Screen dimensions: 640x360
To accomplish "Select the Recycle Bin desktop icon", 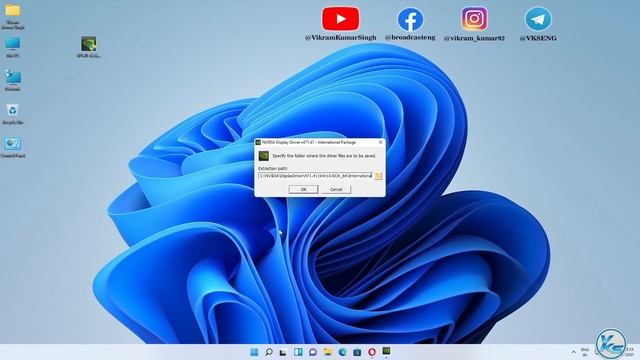I will click(x=13, y=114).
